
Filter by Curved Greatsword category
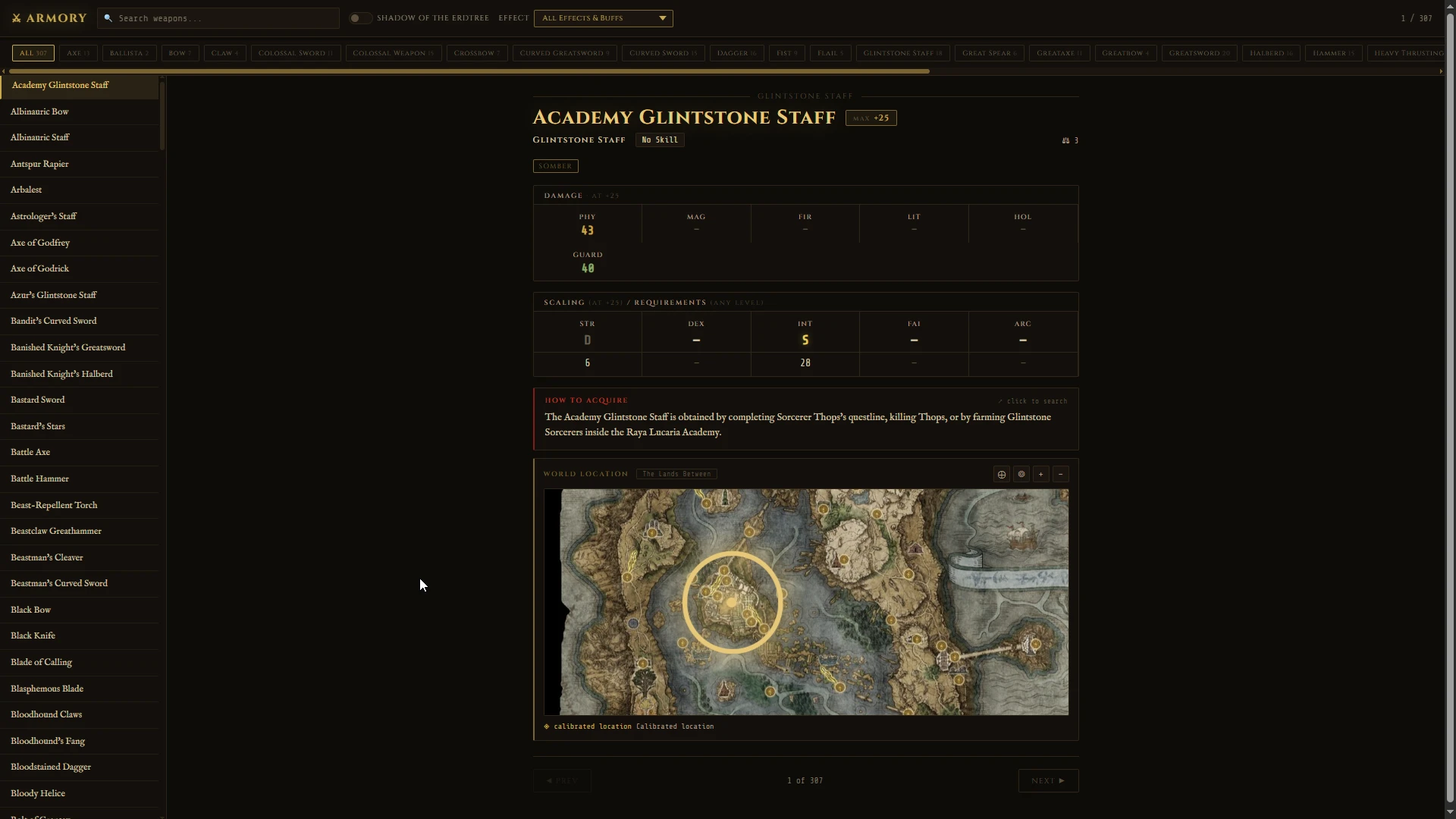565,53
